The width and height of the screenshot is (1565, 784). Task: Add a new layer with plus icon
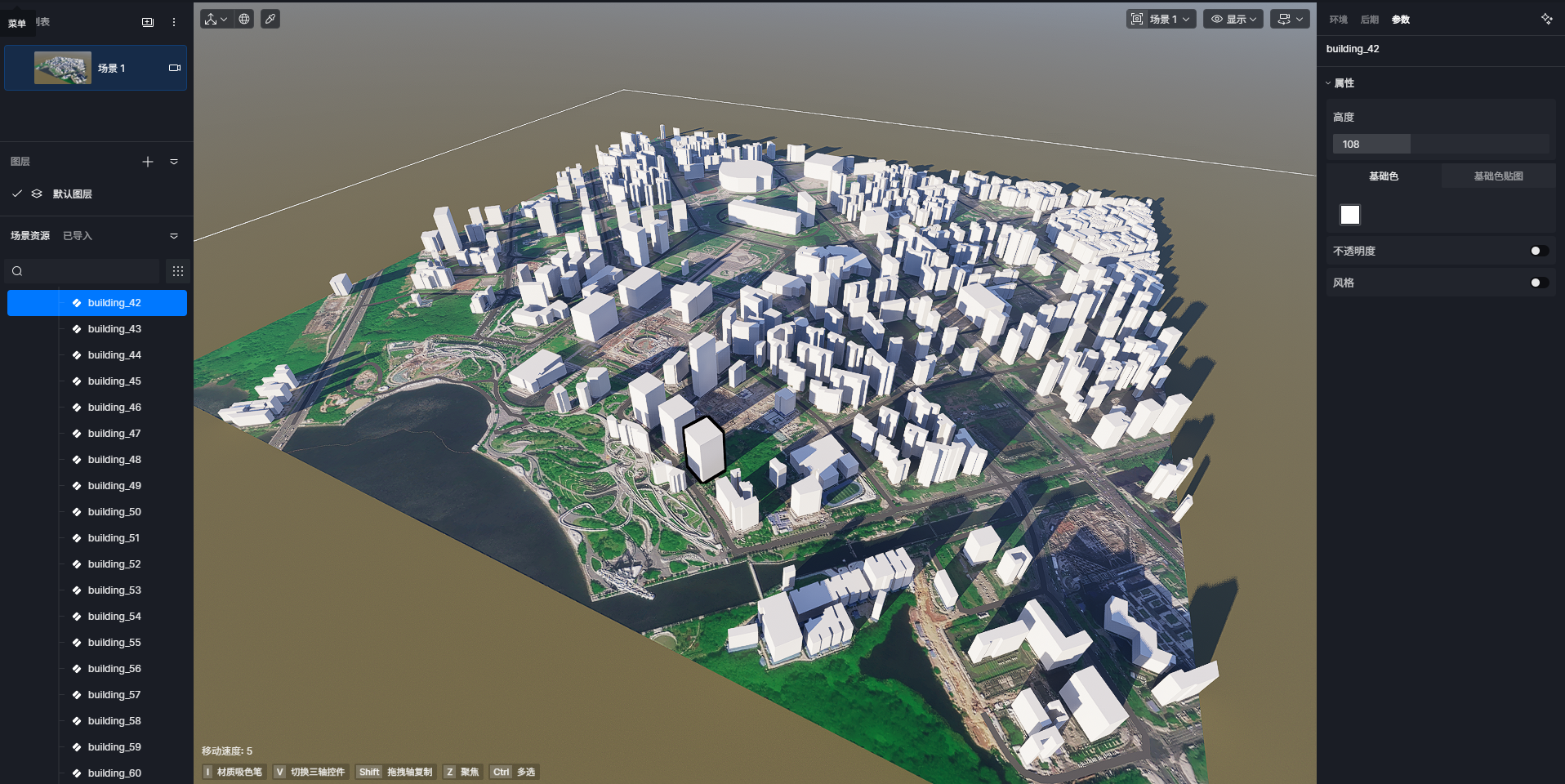(148, 162)
